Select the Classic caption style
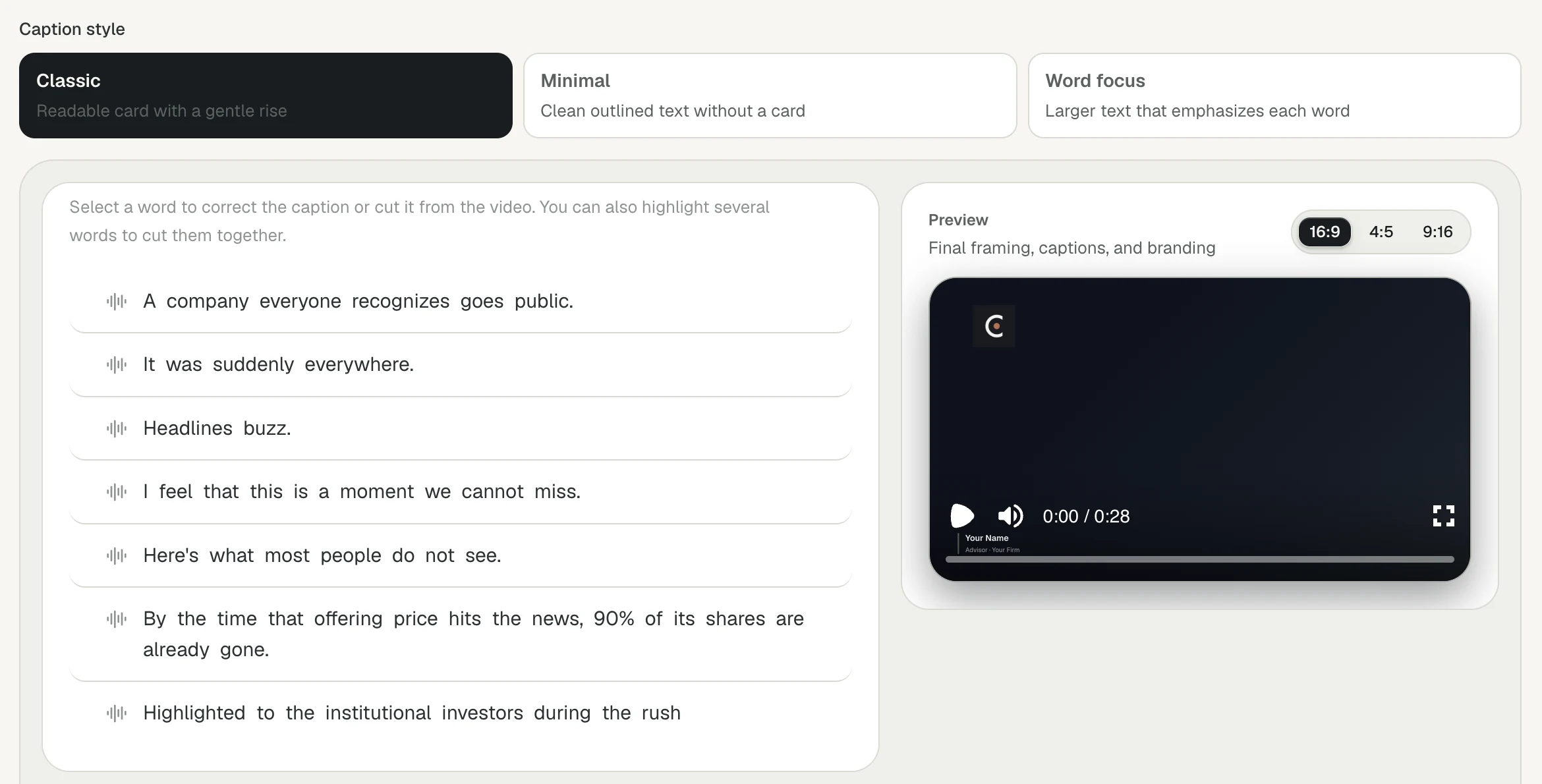 [x=266, y=96]
